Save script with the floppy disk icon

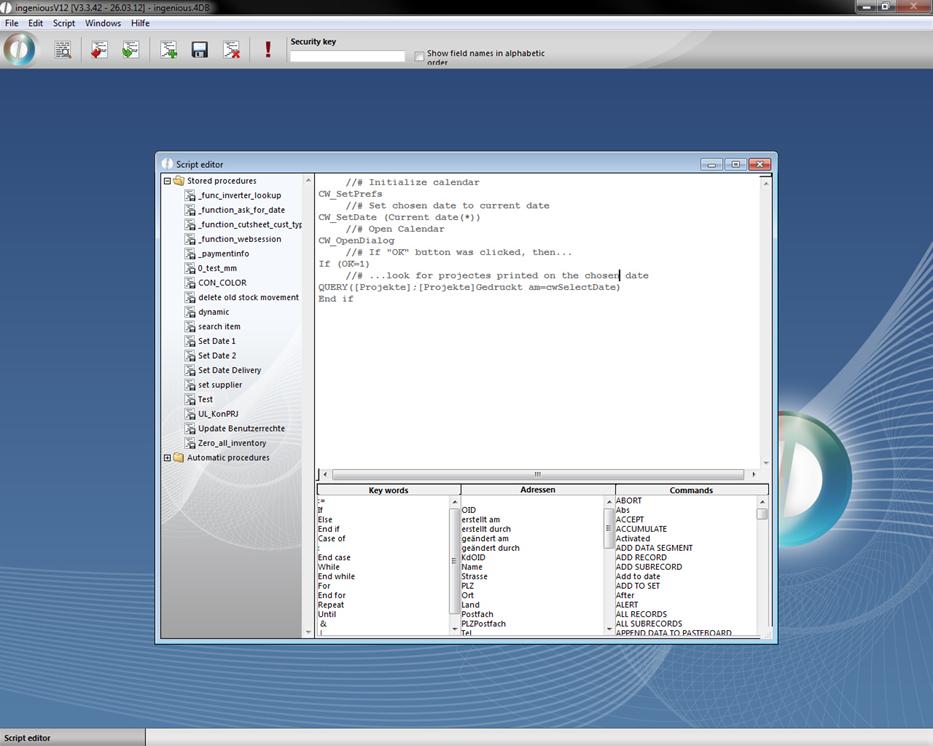pos(200,49)
